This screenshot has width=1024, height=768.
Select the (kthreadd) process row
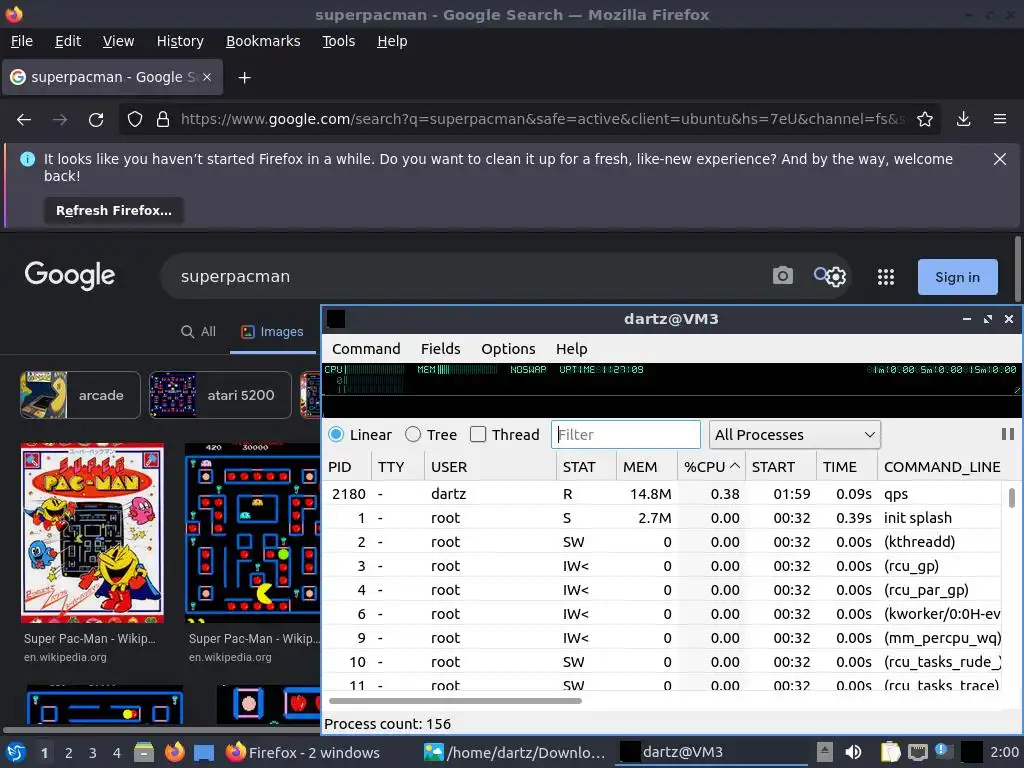pyautogui.click(x=662, y=542)
